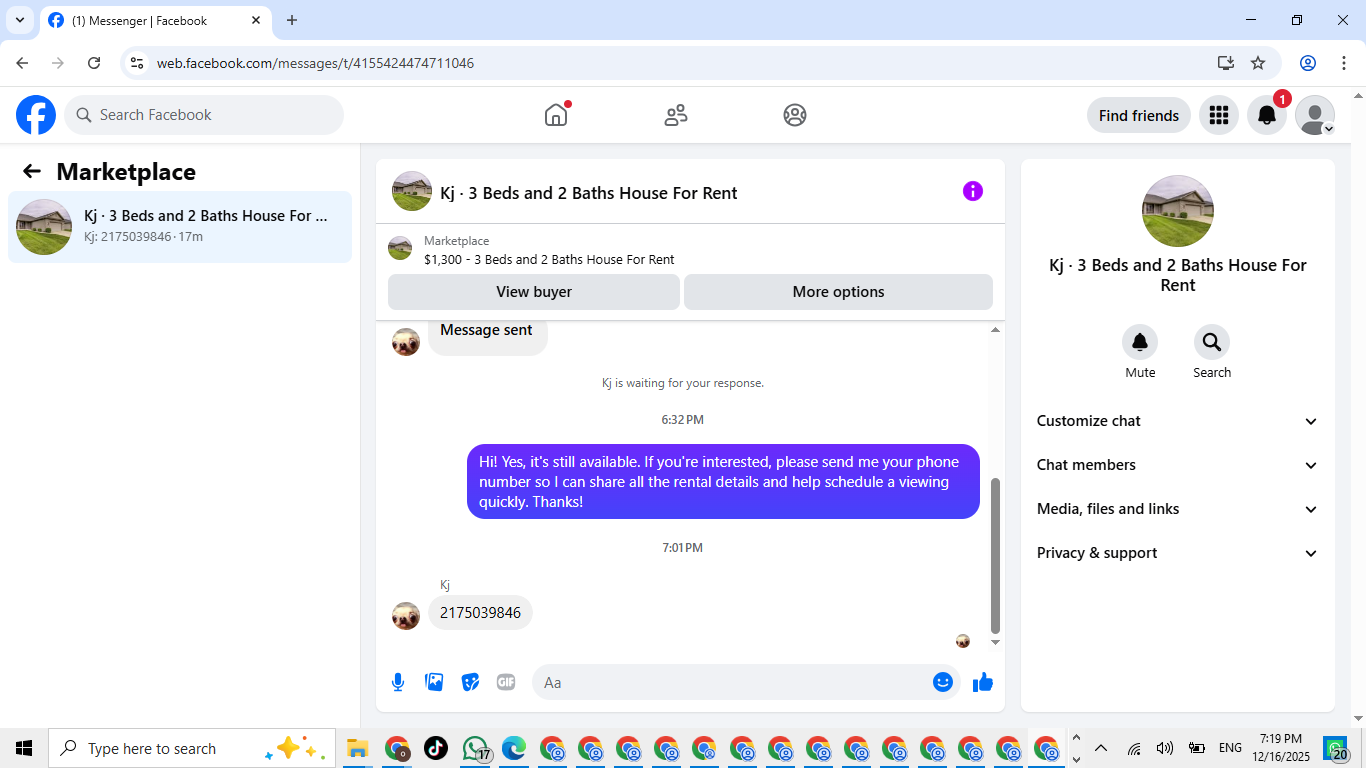Send a thumbs-up like
The image size is (1366, 768).
983,682
